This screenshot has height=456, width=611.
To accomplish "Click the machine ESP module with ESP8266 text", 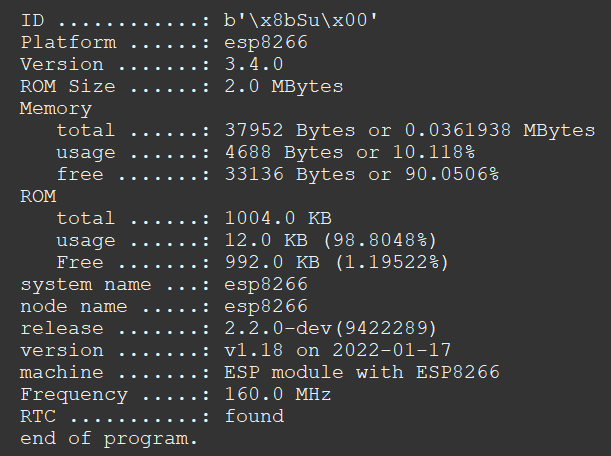I will pos(362,373).
